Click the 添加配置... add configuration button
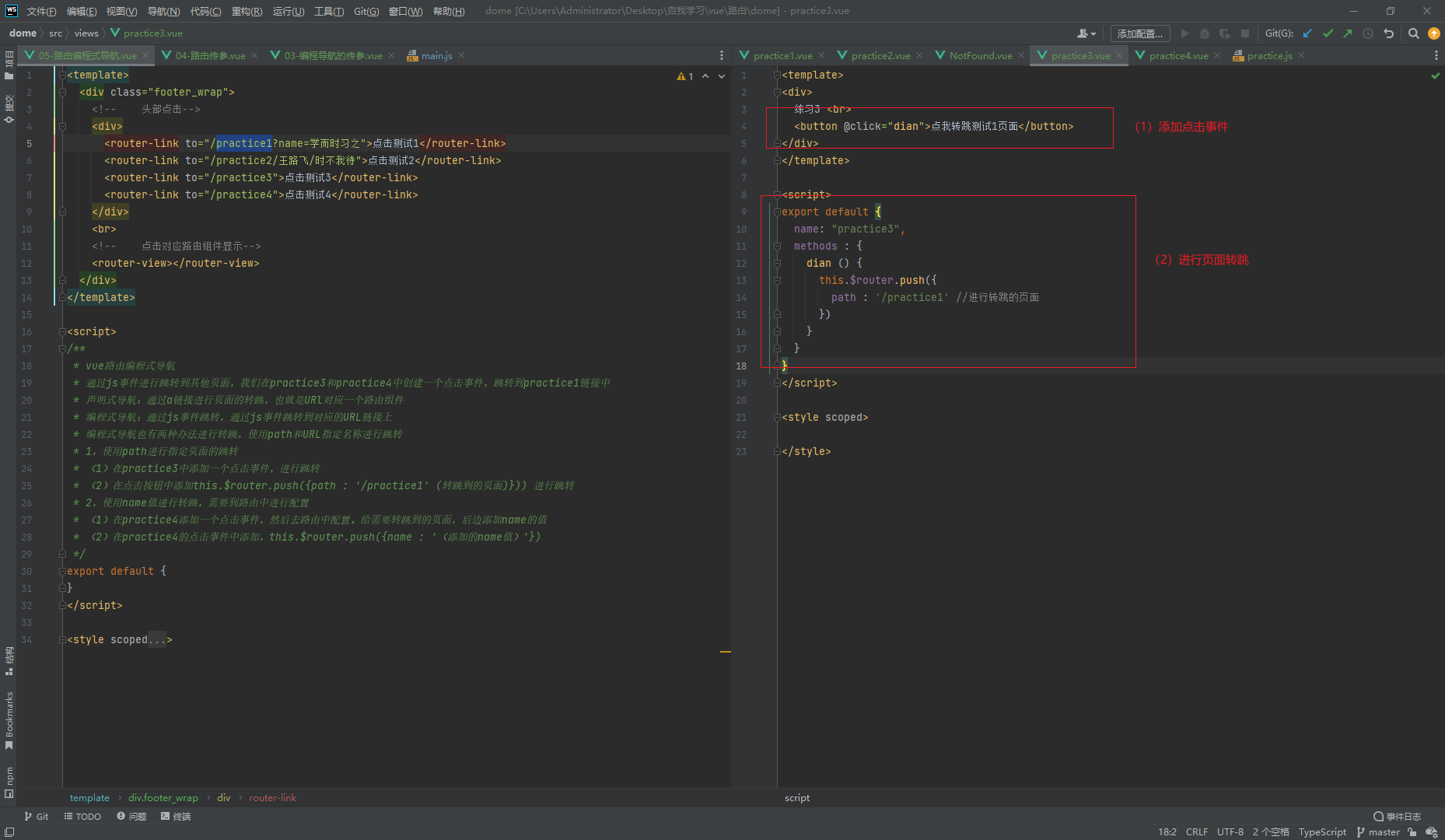This screenshot has width=1445, height=840. [1139, 33]
